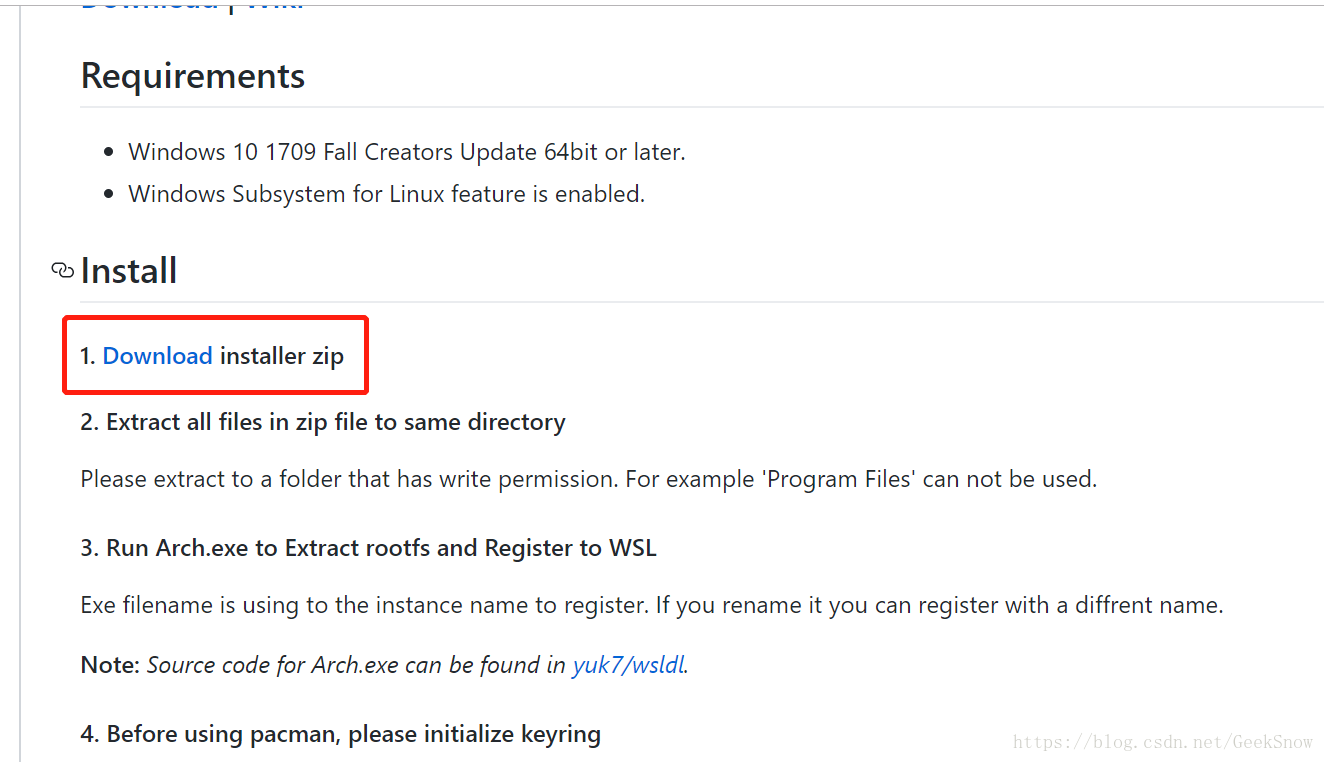Click the anchor link icon beside Install heading
The image size is (1324, 762).
[x=63, y=271]
